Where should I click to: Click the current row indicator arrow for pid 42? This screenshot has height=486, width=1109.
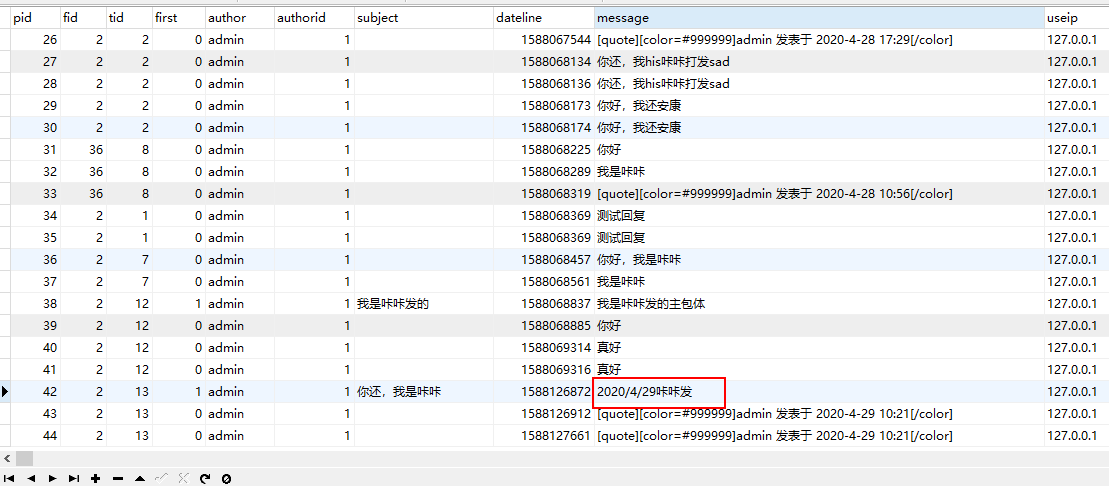click(x=5, y=391)
